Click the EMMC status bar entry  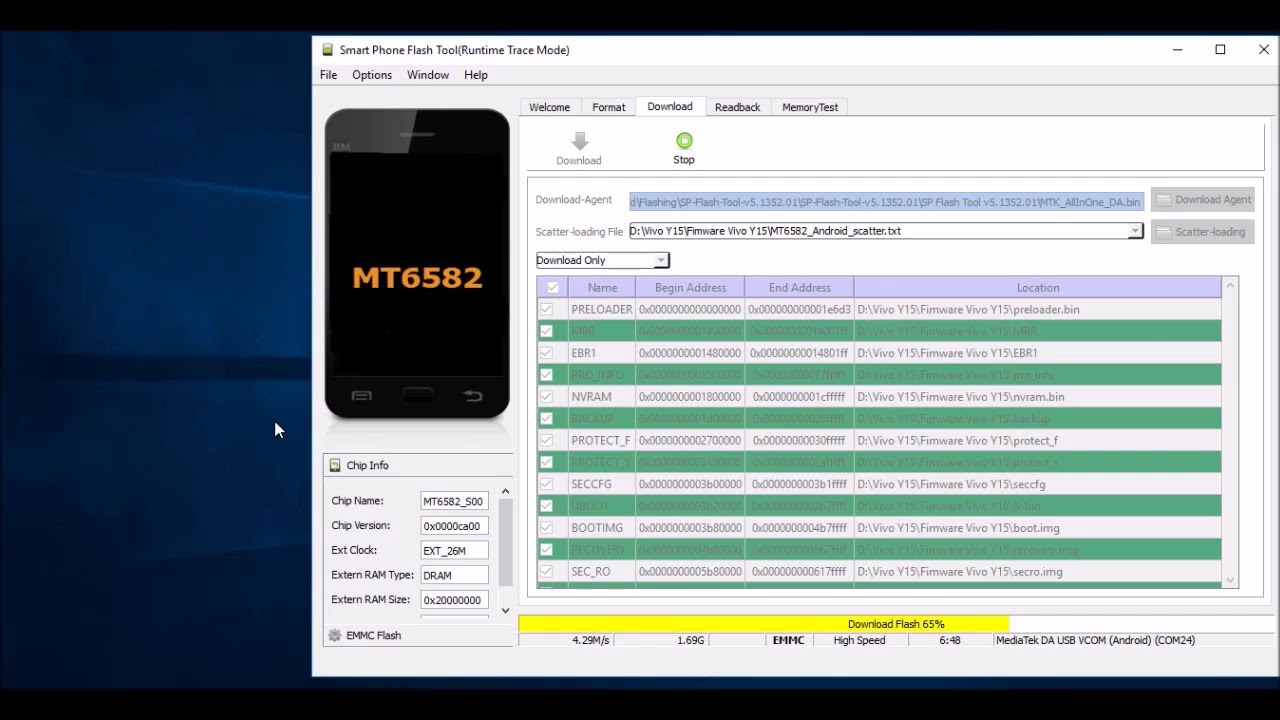788,640
